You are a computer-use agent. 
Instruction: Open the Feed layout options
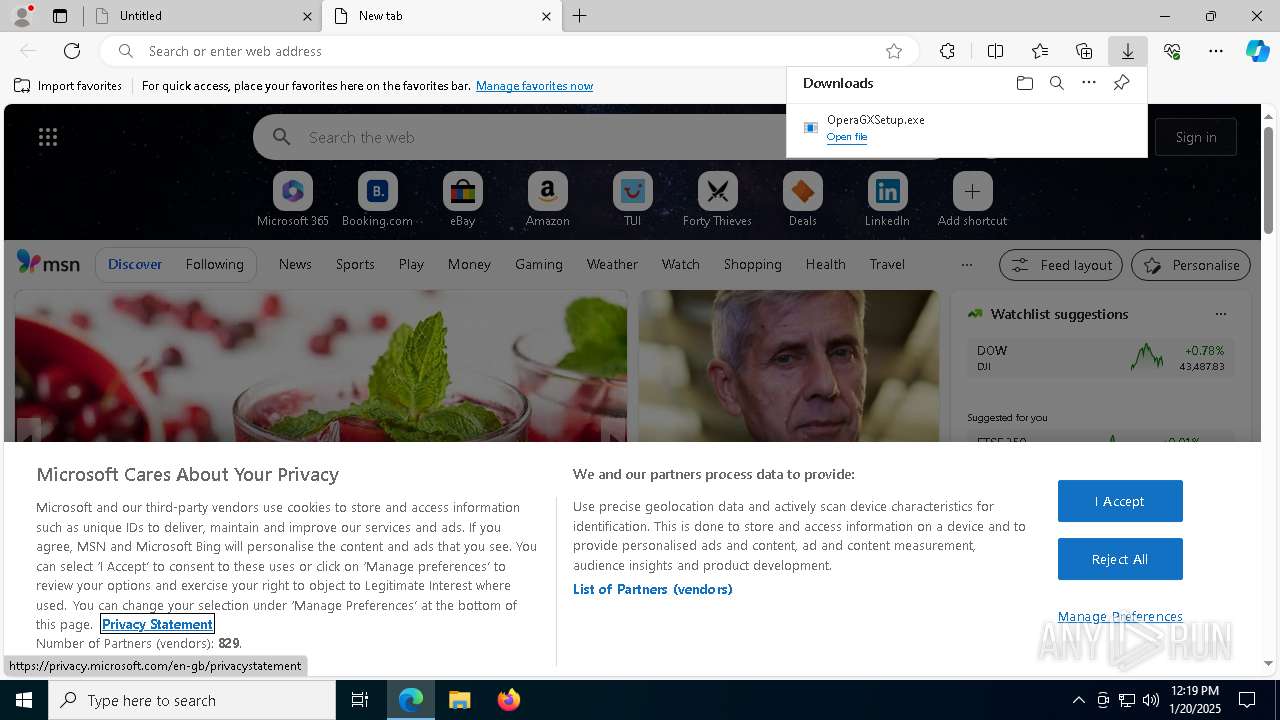[x=1062, y=265]
